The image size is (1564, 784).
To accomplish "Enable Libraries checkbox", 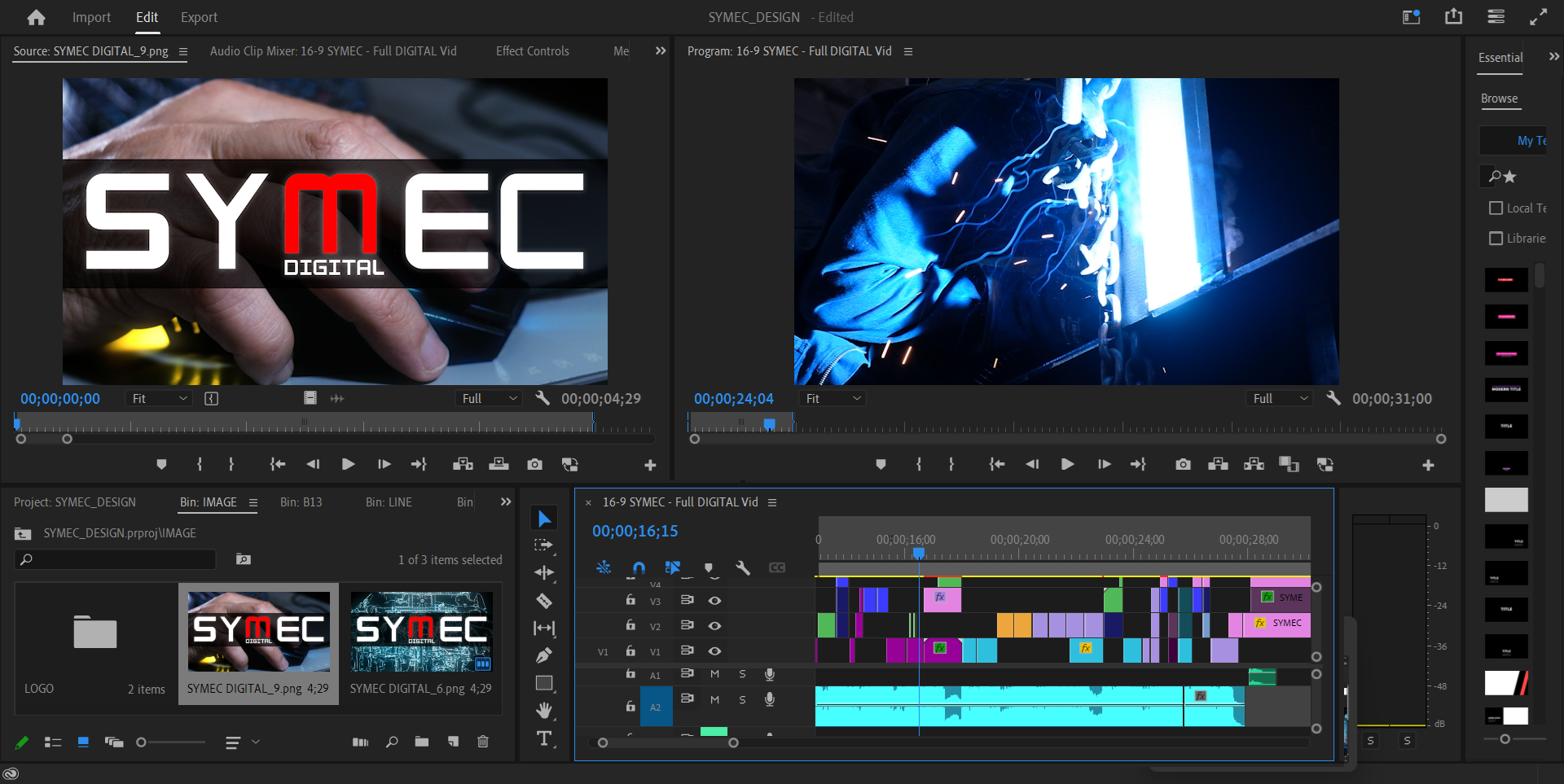I will coord(1496,238).
